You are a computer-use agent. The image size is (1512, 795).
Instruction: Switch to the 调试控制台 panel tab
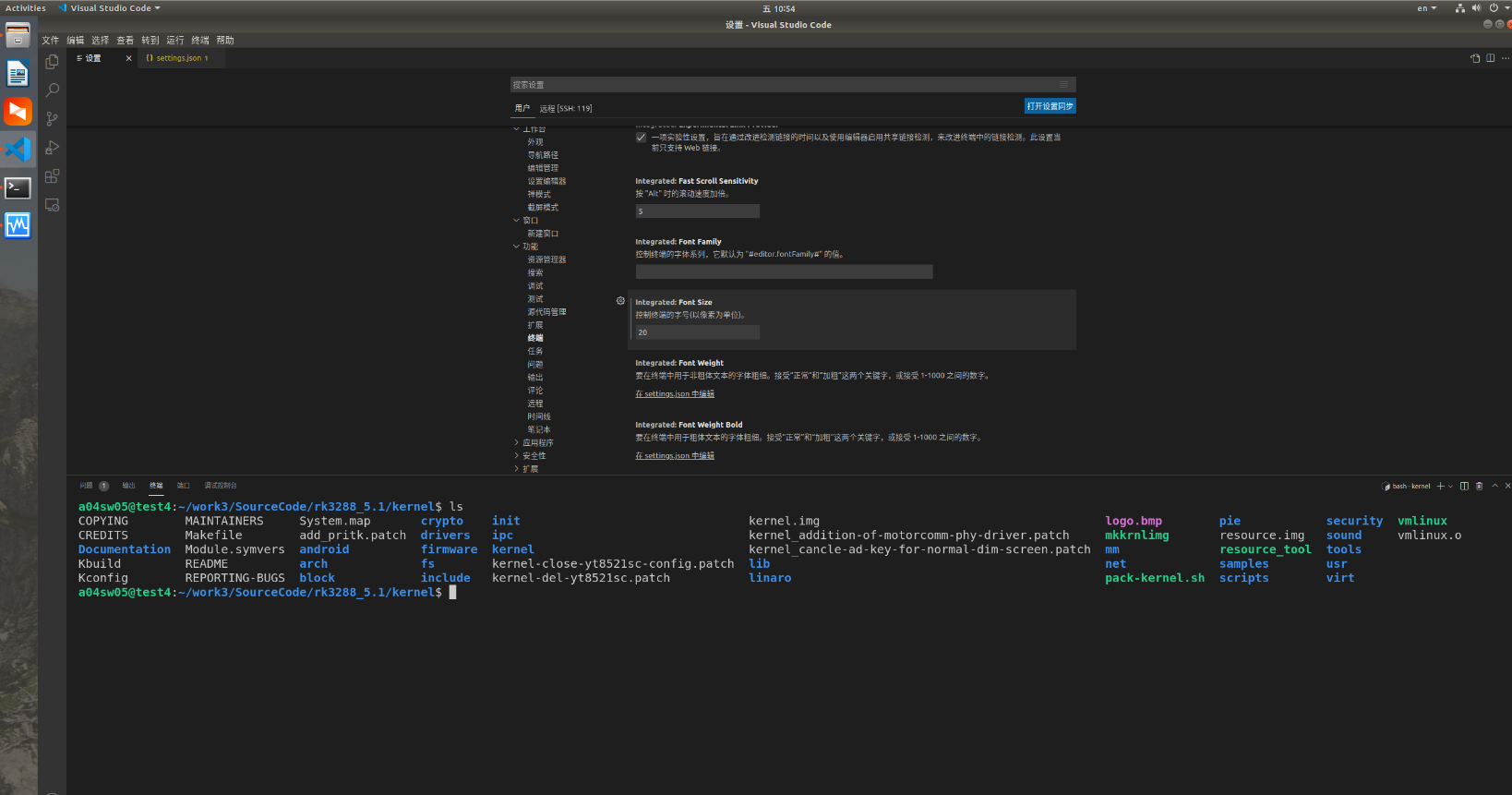(x=221, y=486)
